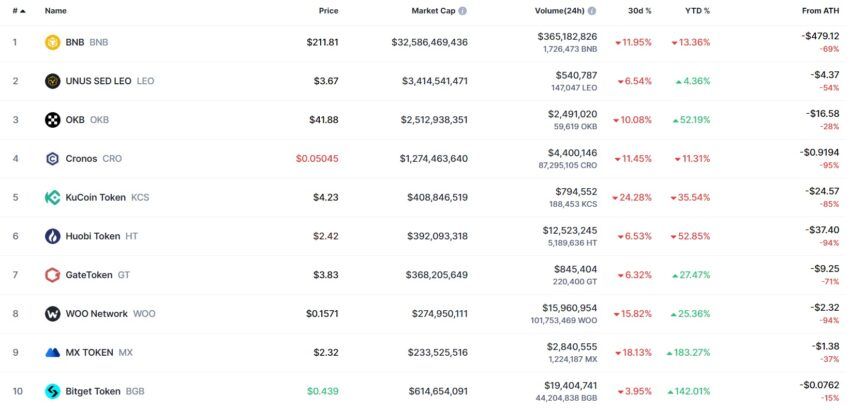Click the Huobi Token flame icon
The image size is (850, 410).
pyautogui.click(x=53, y=236)
